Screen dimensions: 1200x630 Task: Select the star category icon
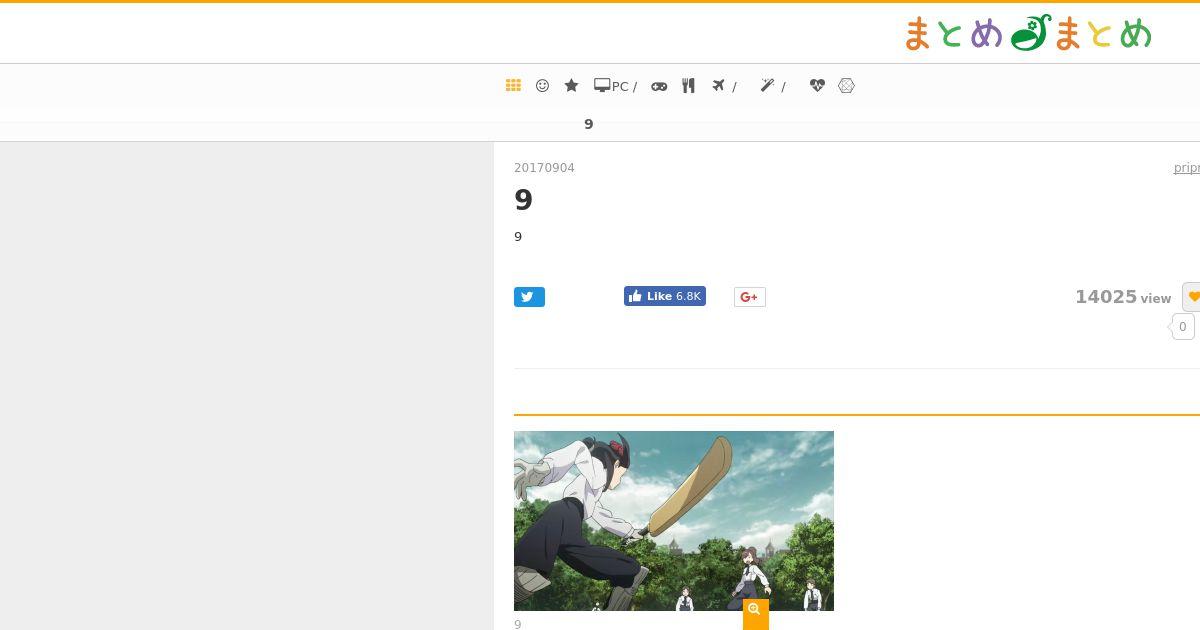click(x=571, y=86)
